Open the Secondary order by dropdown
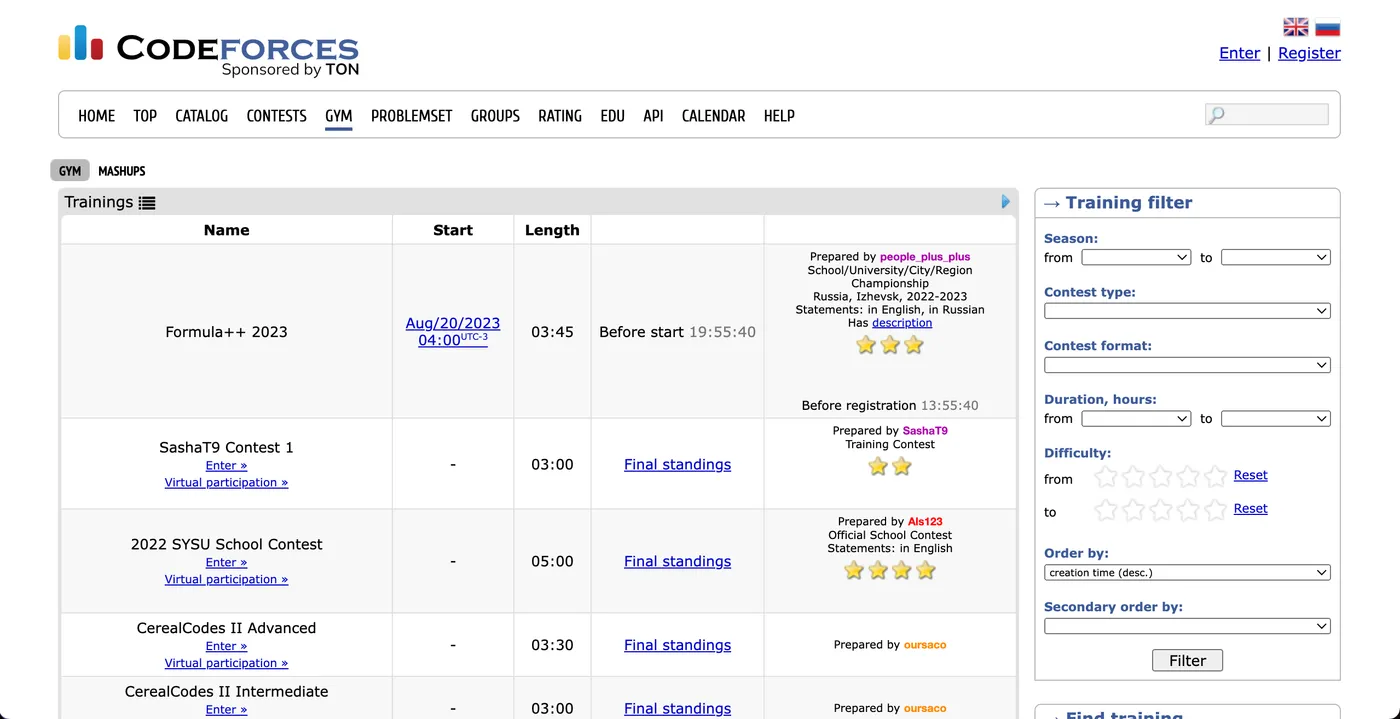1400x719 pixels. 1187,626
